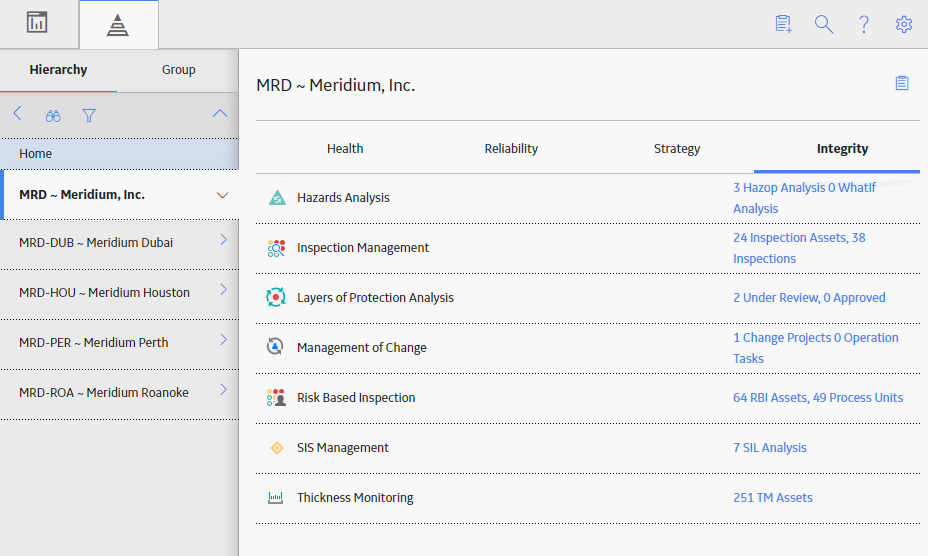Select Home in the hierarchy list
This screenshot has height=556, width=928.
tap(119, 154)
